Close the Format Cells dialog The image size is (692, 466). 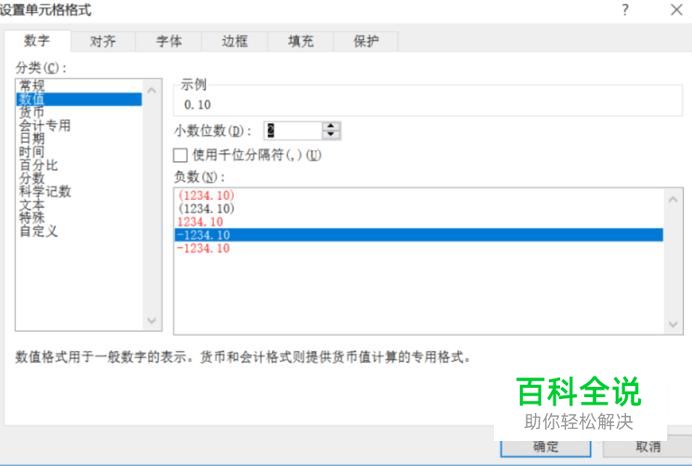(676, 10)
